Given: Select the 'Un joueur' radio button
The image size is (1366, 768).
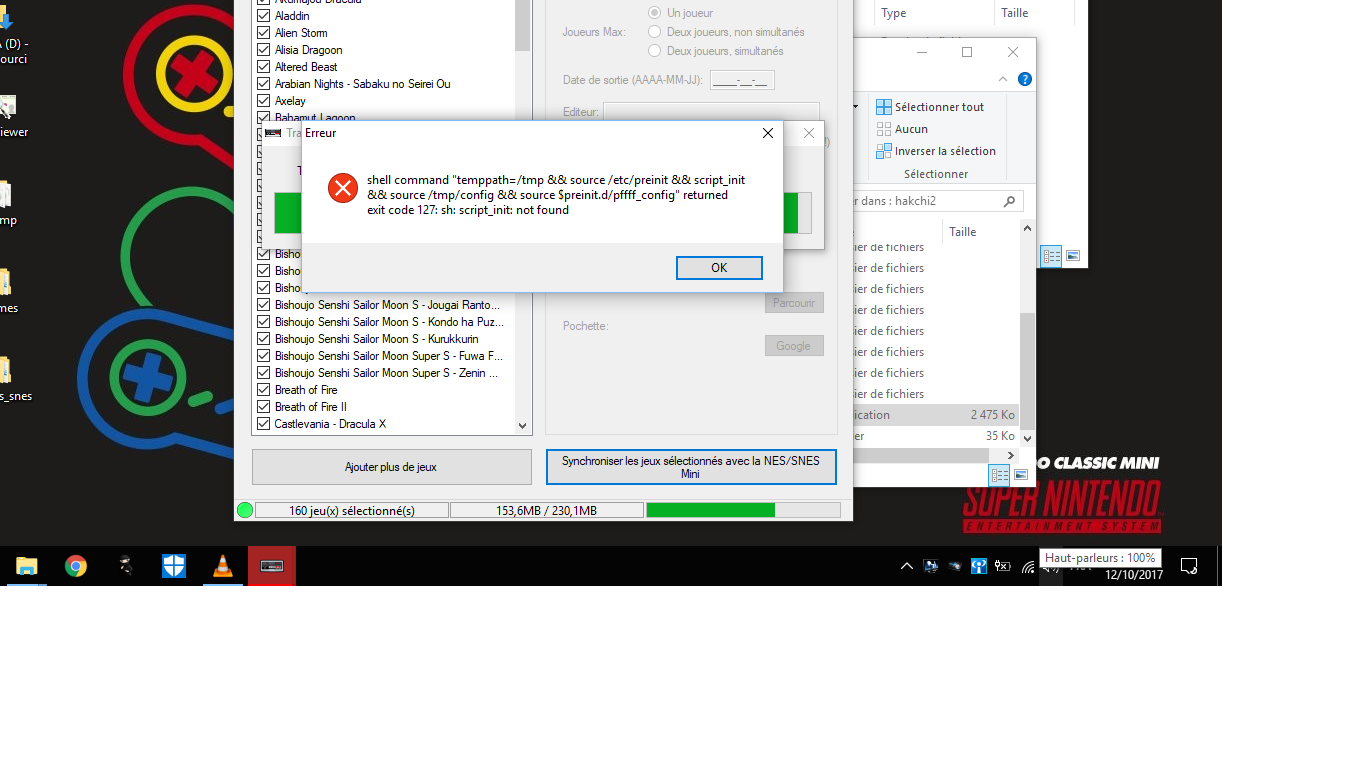Looking at the screenshot, I should 655,13.
